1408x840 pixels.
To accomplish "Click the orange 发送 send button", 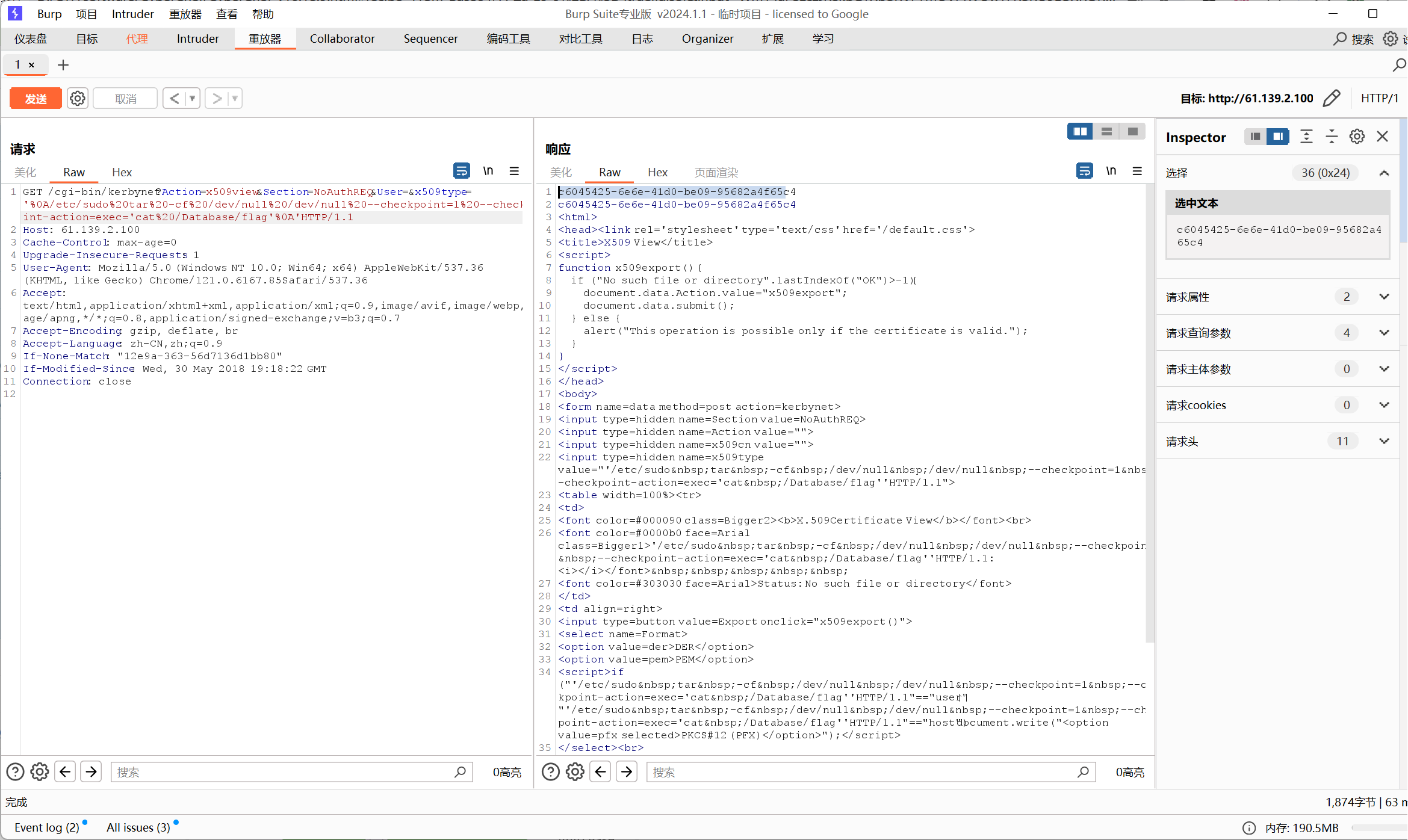I will tap(36, 99).
